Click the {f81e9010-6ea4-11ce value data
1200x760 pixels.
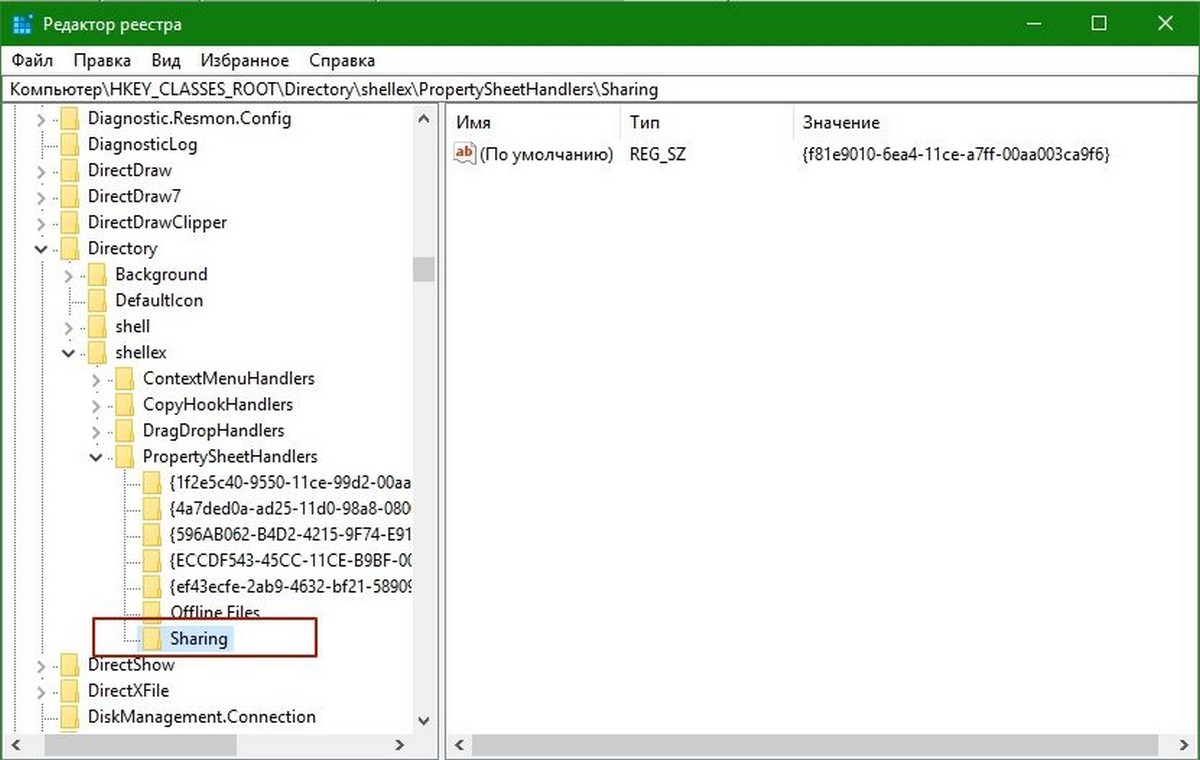click(x=956, y=154)
